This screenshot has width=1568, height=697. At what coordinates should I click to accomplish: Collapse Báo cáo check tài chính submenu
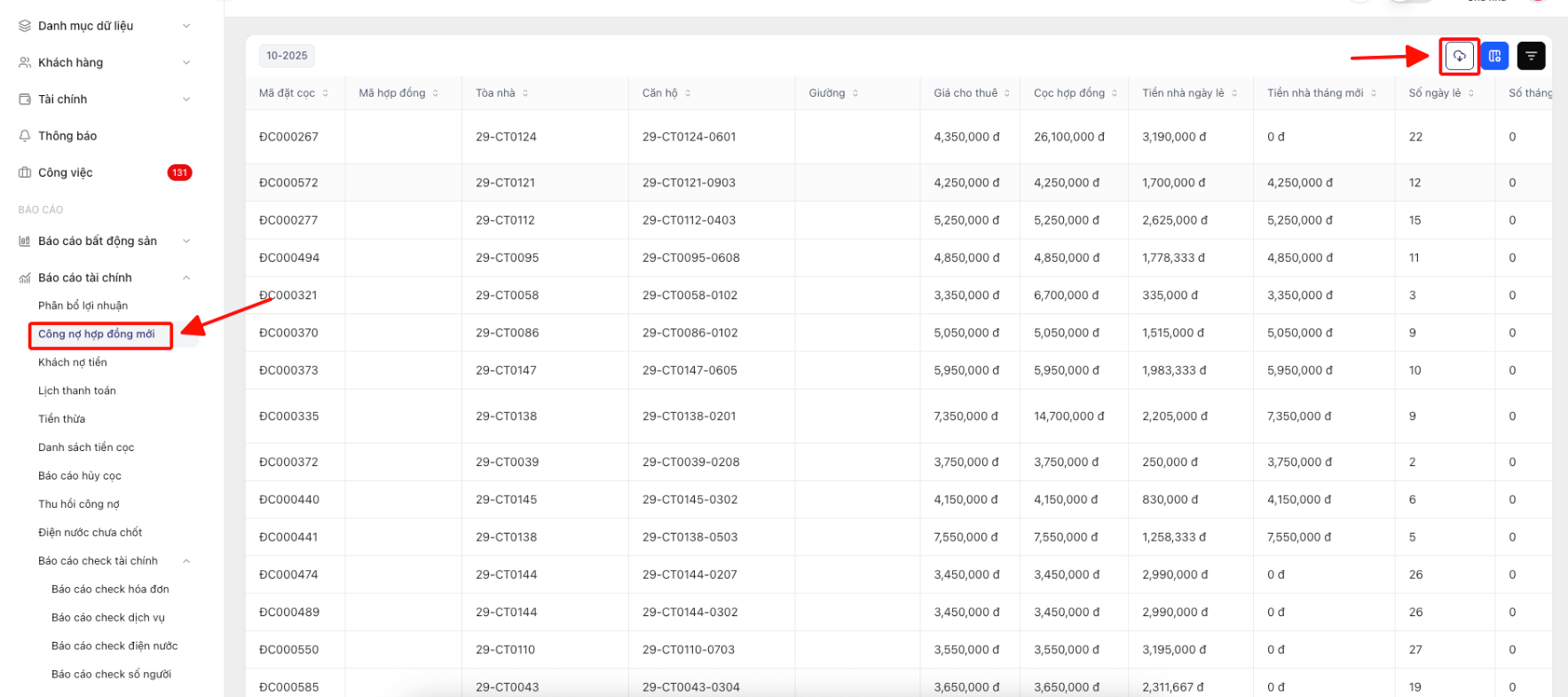pyautogui.click(x=186, y=561)
